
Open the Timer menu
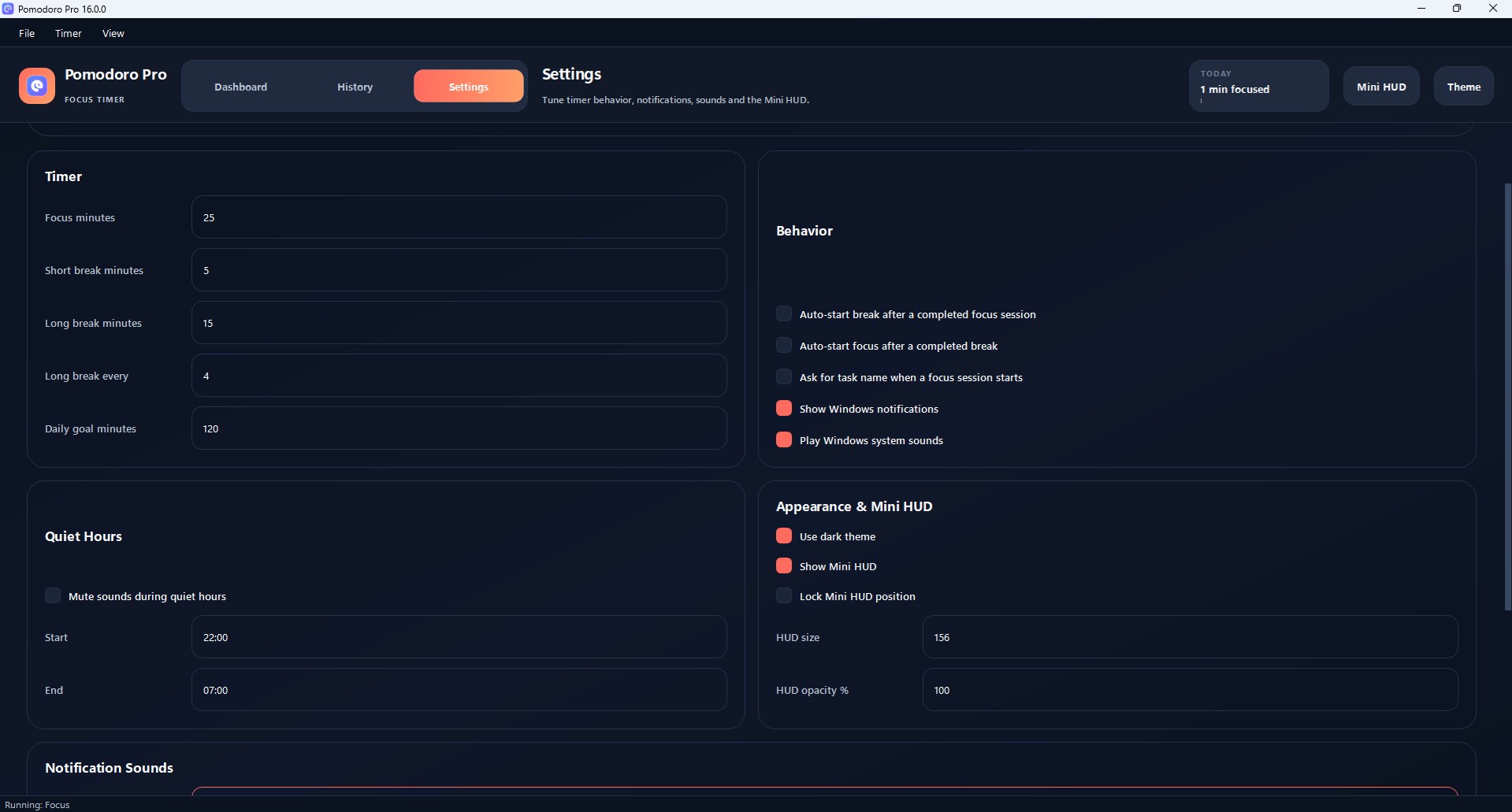[x=69, y=33]
